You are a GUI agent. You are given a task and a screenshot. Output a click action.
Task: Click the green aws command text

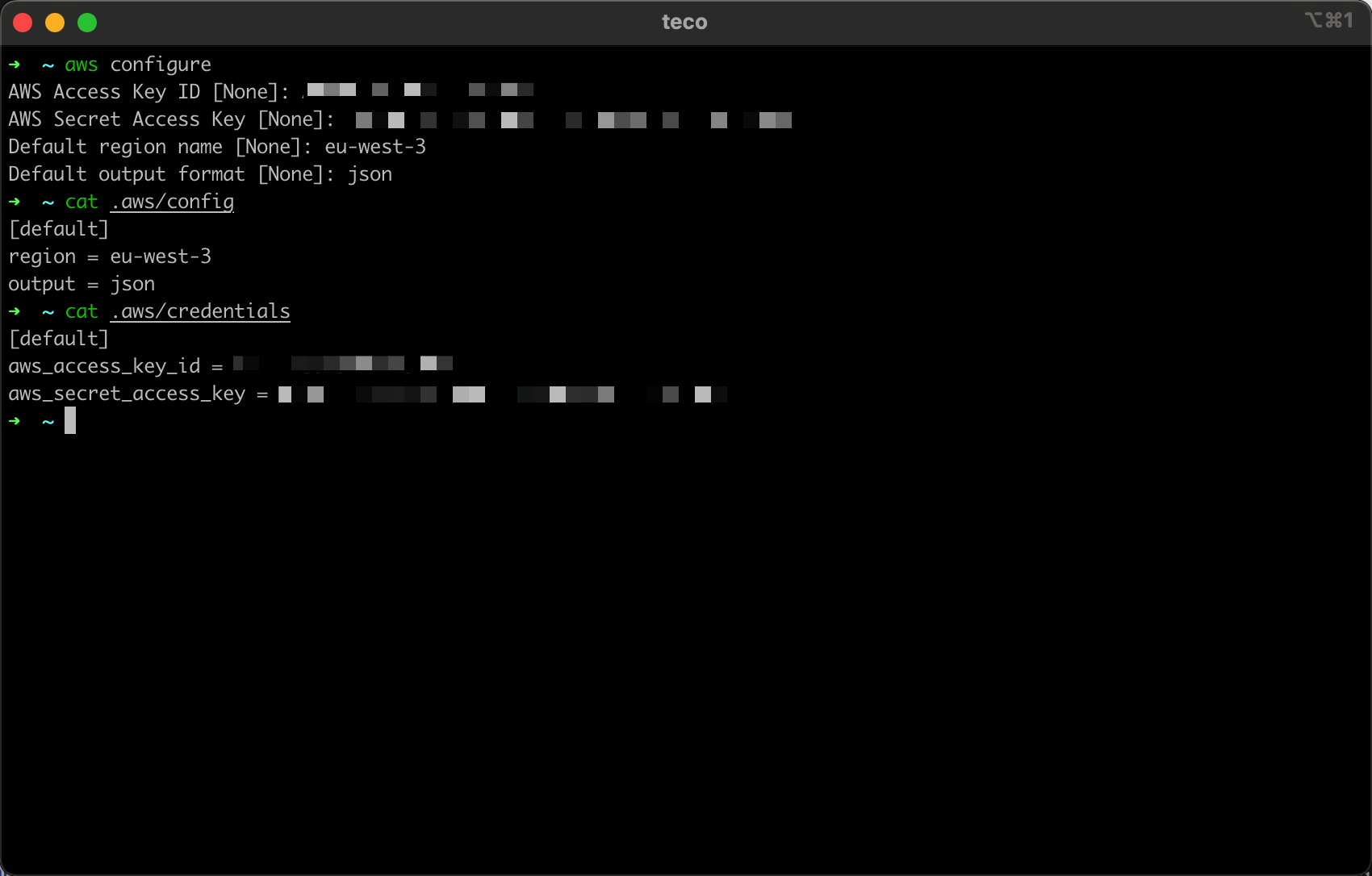coord(80,65)
